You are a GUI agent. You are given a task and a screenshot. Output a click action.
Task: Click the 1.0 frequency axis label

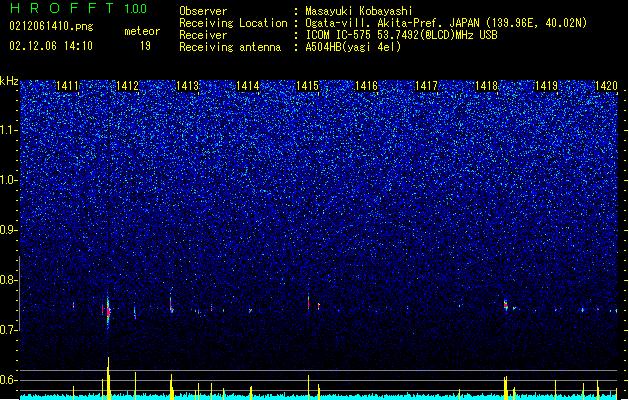click(8, 180)
